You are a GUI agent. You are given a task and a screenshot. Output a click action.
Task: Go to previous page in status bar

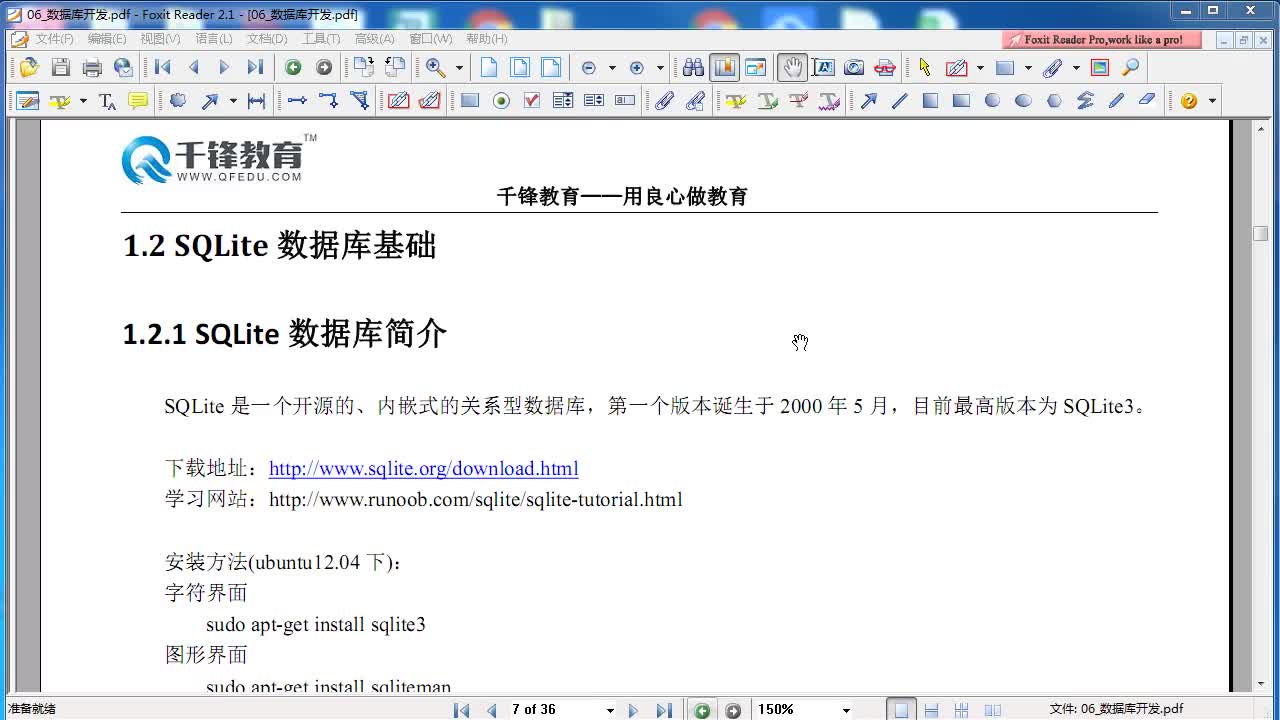(492, 710)
